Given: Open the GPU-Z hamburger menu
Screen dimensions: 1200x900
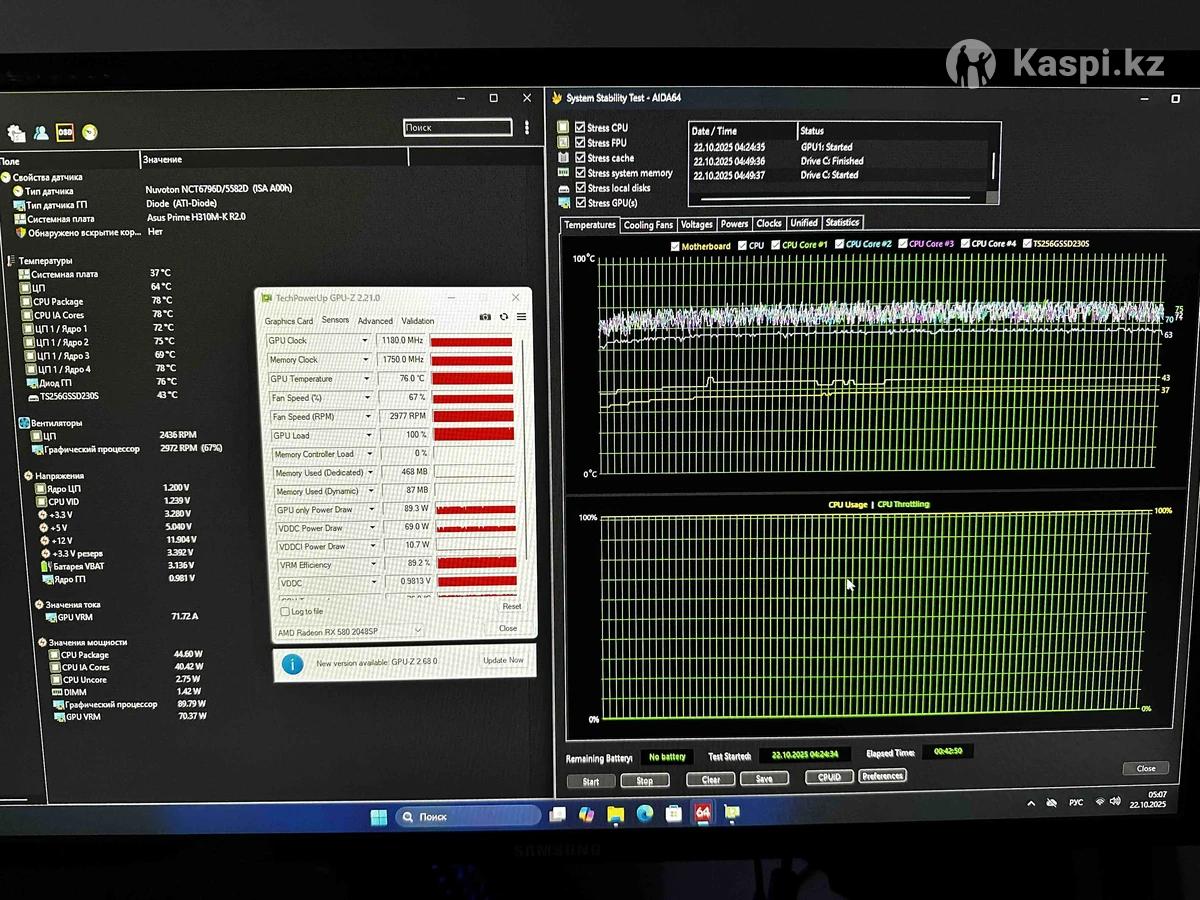Looking at the screenshot, I should pyautogui.click(x=521, y=317).
